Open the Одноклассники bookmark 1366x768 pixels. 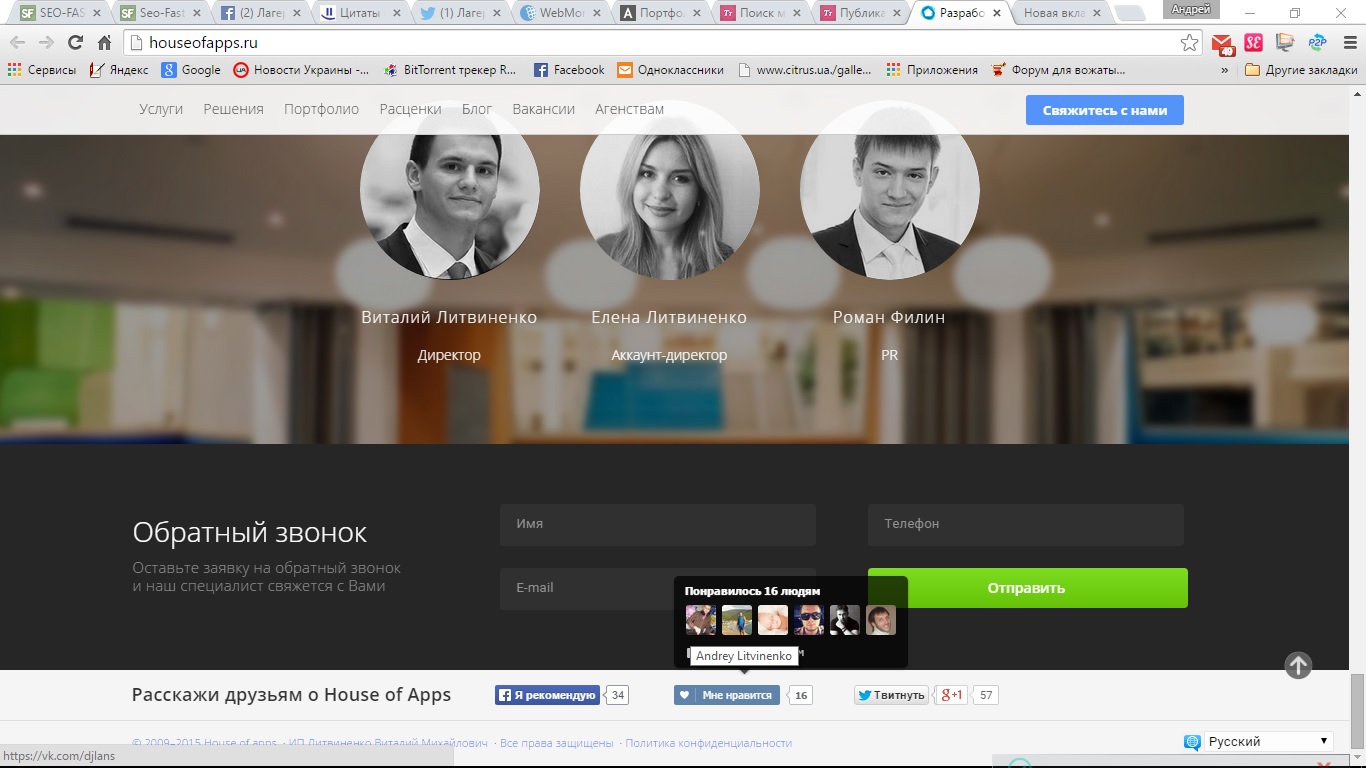click(670, 70)
